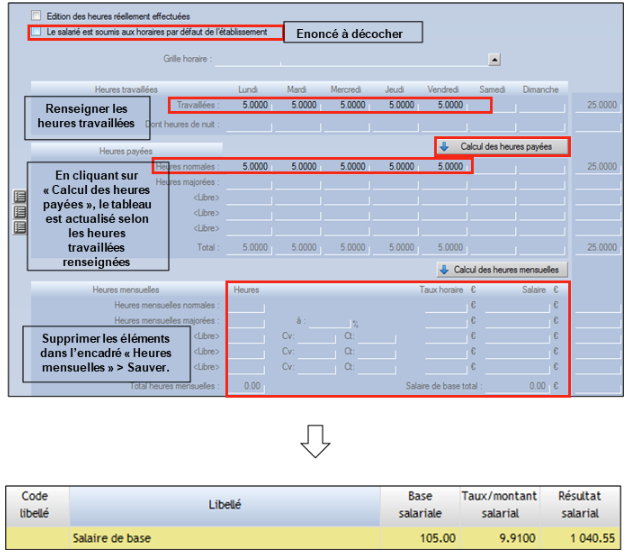The width and height of the screenshot is (631, 554).
Task: Click the majorées percentage field
Action: [x=330, y=321]
